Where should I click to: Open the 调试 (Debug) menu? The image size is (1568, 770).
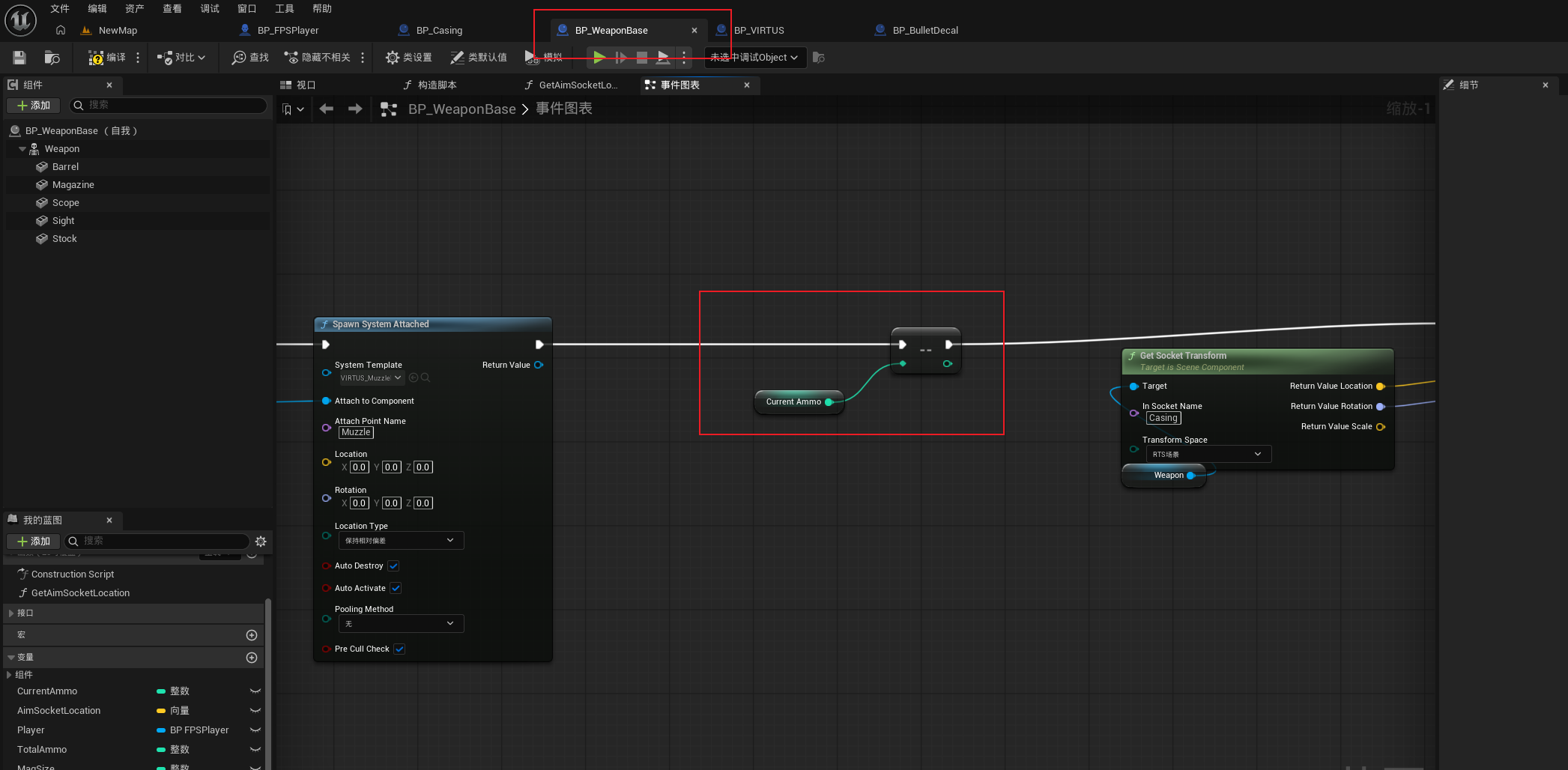tap(210, 9)
